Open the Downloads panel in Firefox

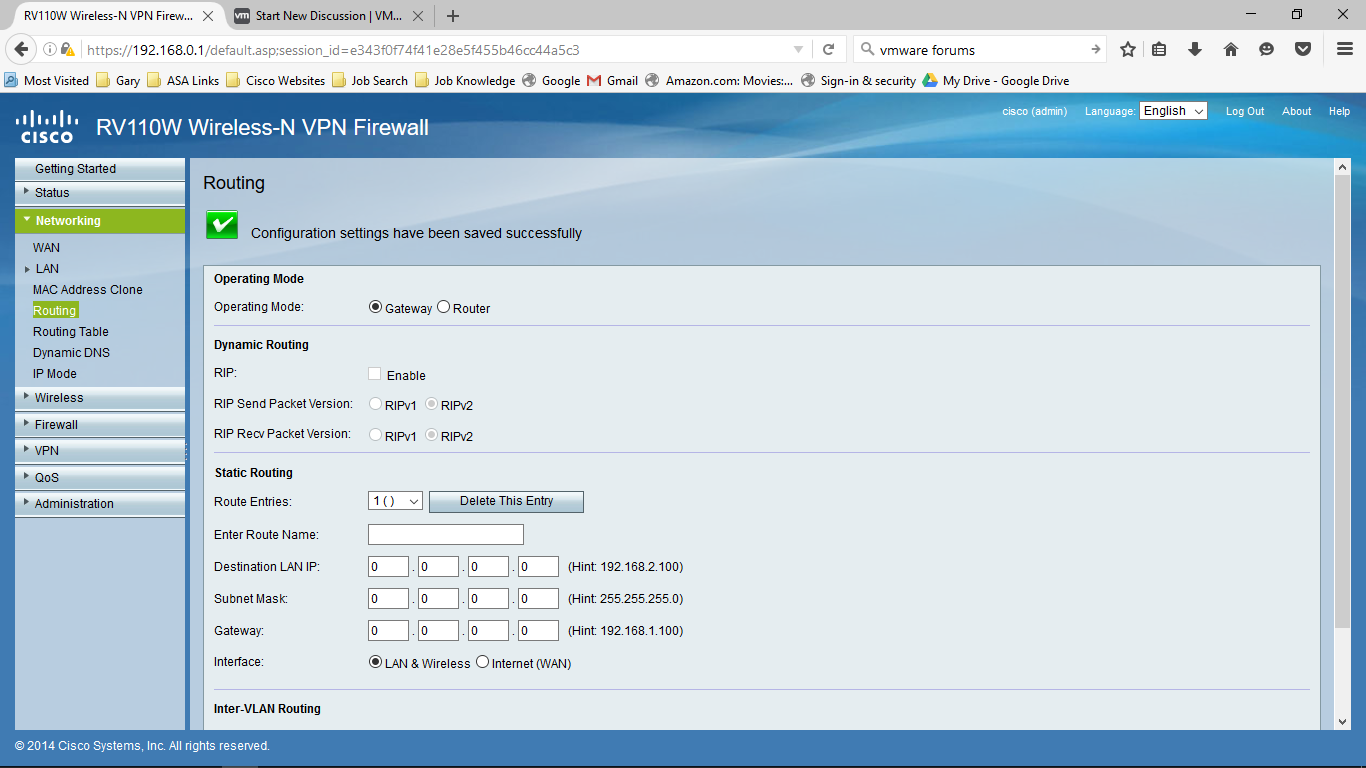click(1193, 47)
